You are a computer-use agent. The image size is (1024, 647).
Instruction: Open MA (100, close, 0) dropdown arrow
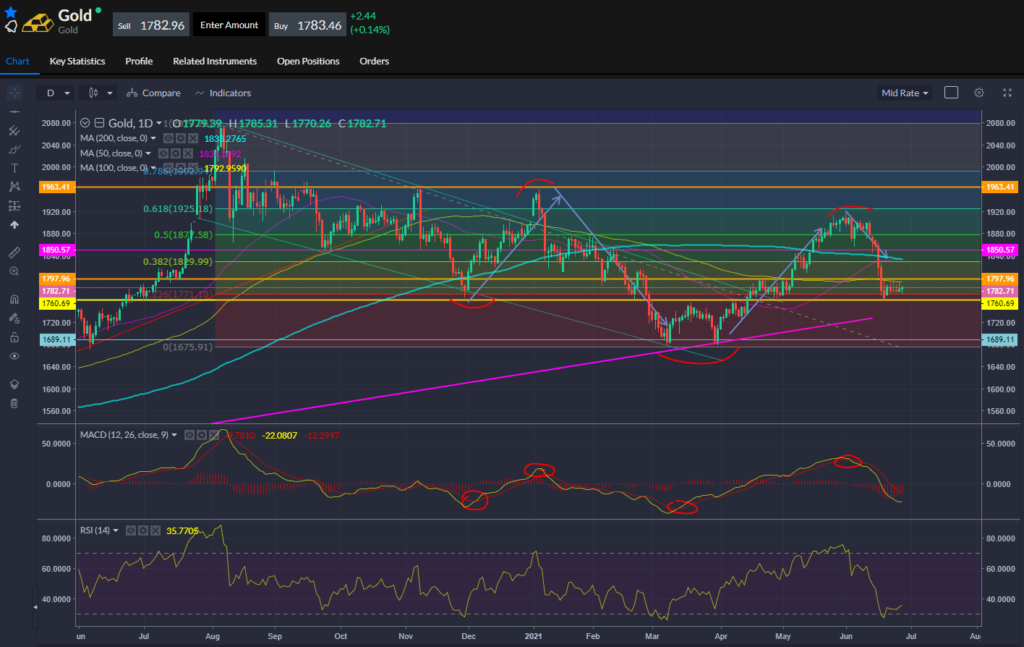pos(153,168)
